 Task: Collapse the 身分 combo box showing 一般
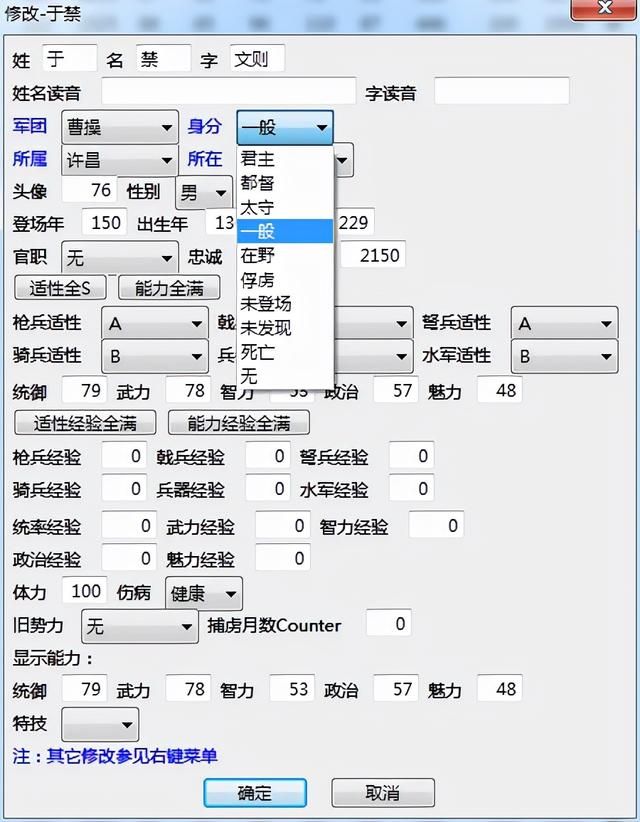click(x=285, y=127)
